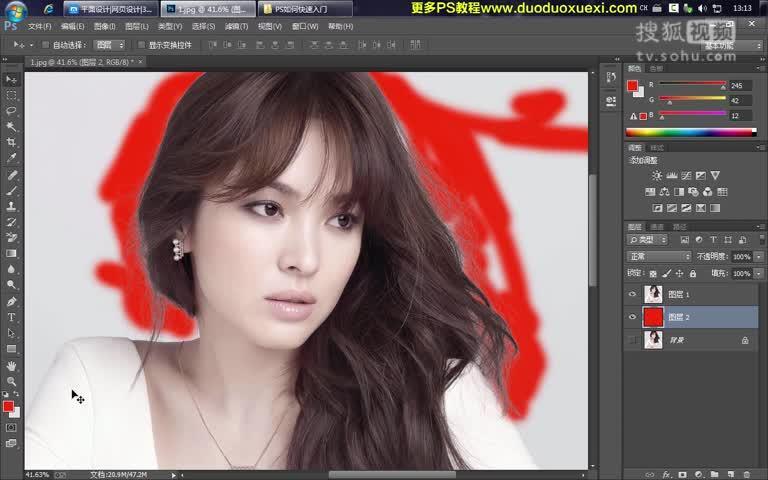Toggle lock image pixels brush icon
The width and height of the screenshot is (768, 480).
(x=666, y=273)
